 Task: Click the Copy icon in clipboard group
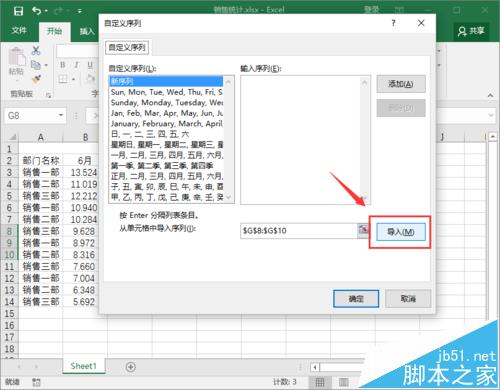36,65
